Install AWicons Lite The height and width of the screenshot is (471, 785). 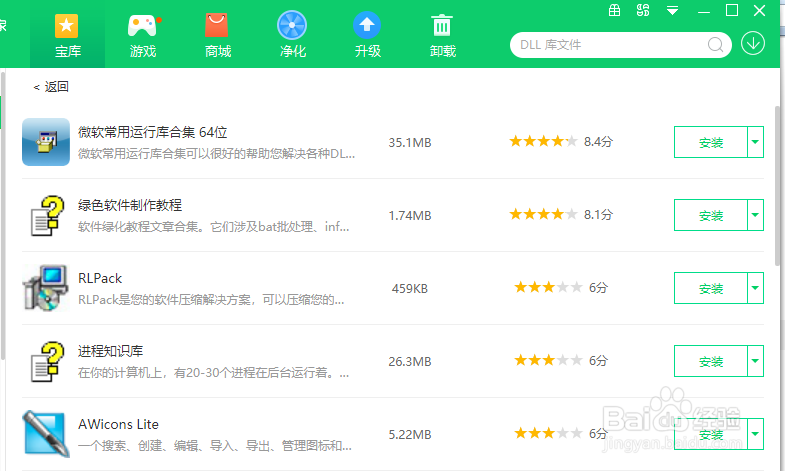coord(710,434)
